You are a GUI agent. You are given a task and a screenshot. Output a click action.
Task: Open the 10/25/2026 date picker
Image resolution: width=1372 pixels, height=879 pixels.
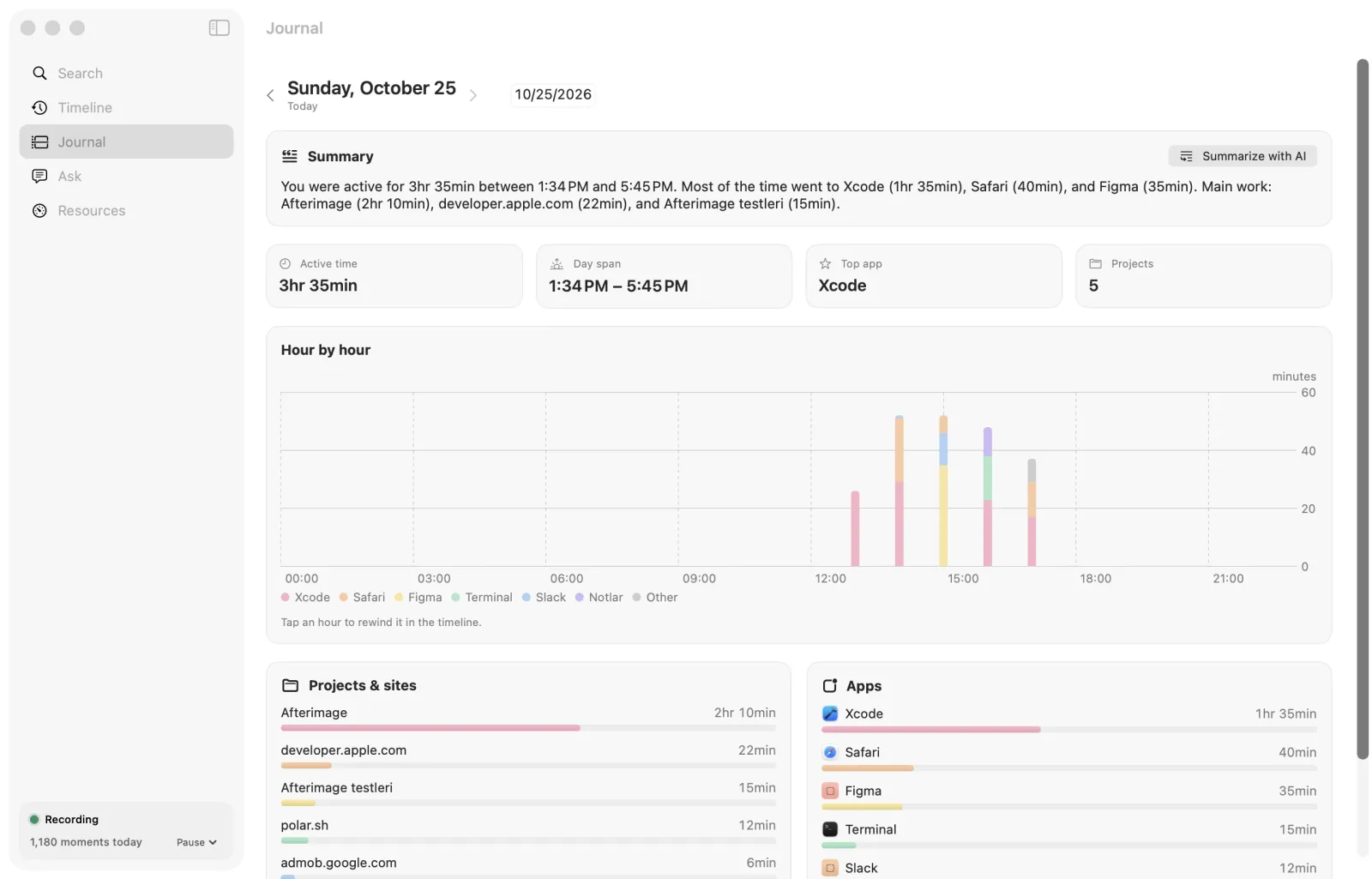pos(553,94)
